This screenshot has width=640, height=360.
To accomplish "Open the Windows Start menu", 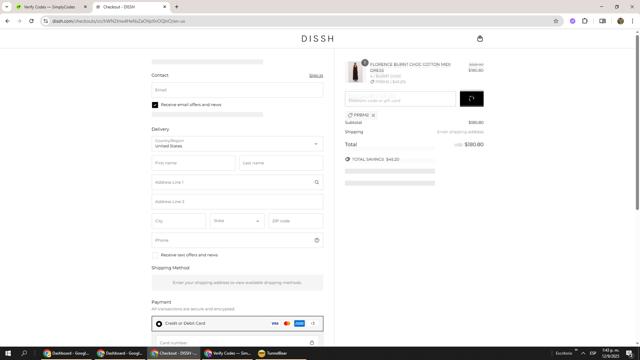I will tap(8, 353).
